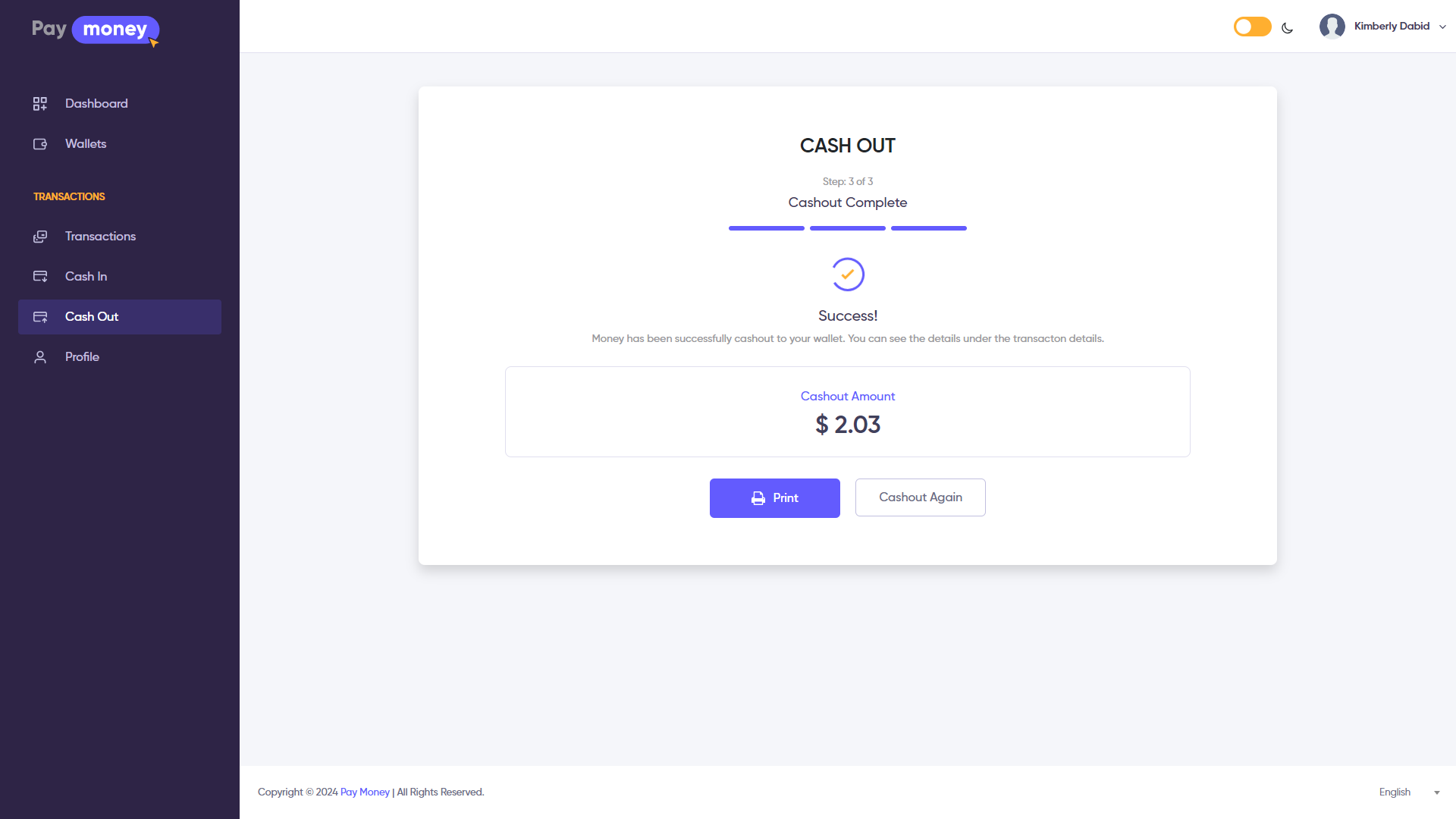Click the Cash Out arrow icon
1456x819 pixels.
pos(40,317)
